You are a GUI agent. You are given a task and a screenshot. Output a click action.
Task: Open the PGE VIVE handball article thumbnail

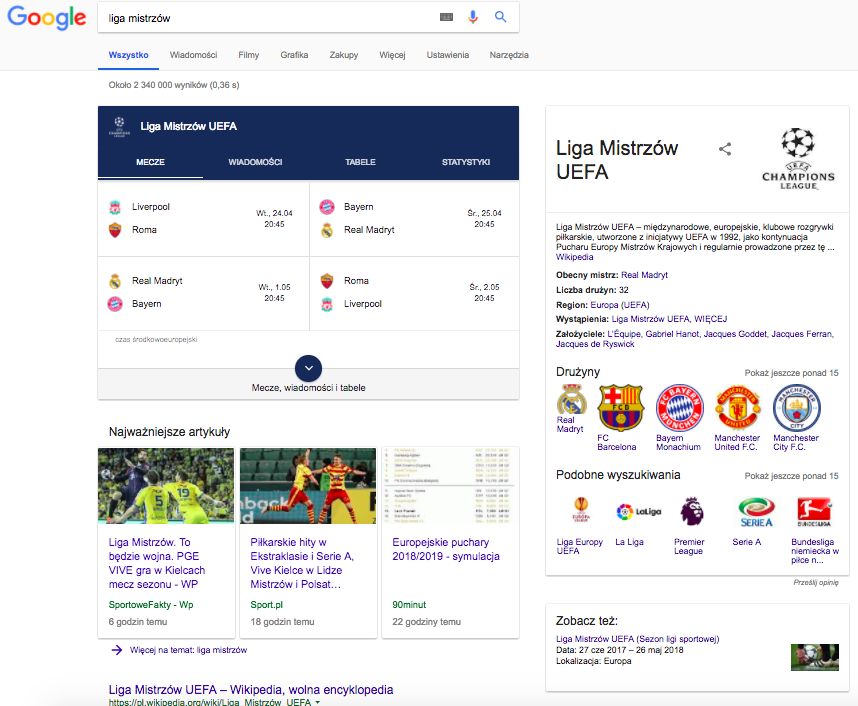[x=166, y=486]
